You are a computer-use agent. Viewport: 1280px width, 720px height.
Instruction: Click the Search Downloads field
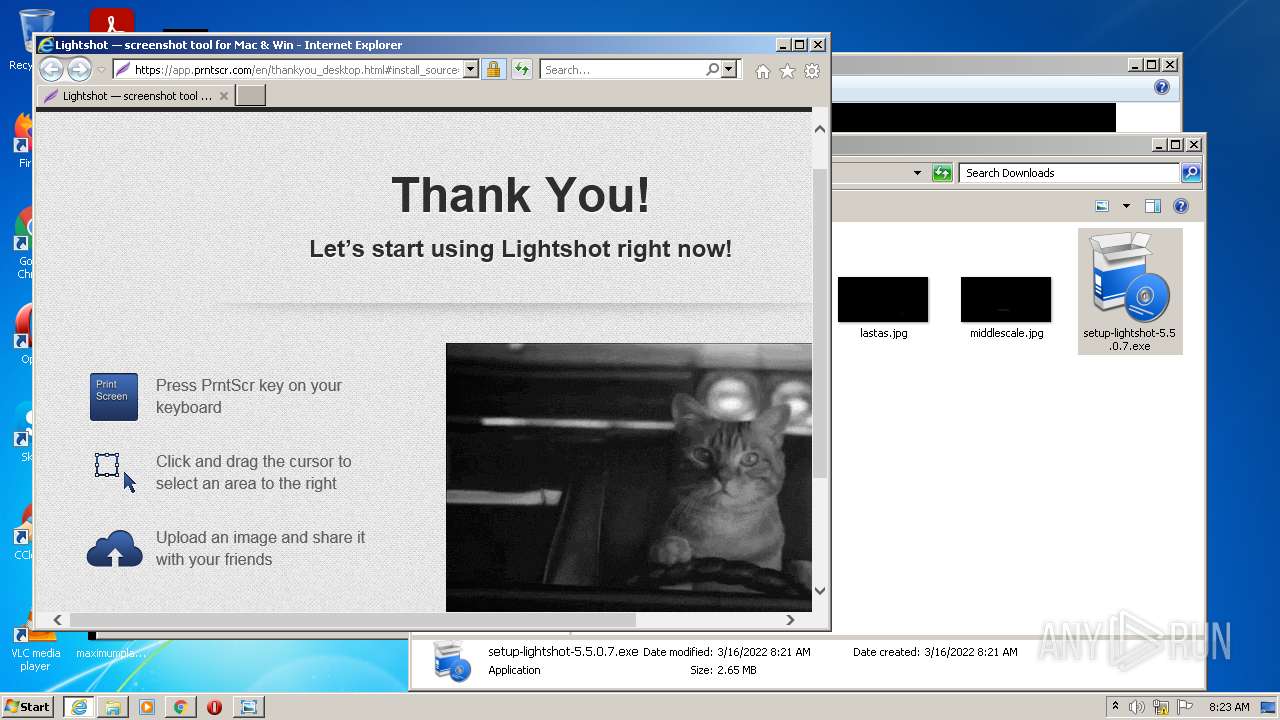(x=1069, y=173)
